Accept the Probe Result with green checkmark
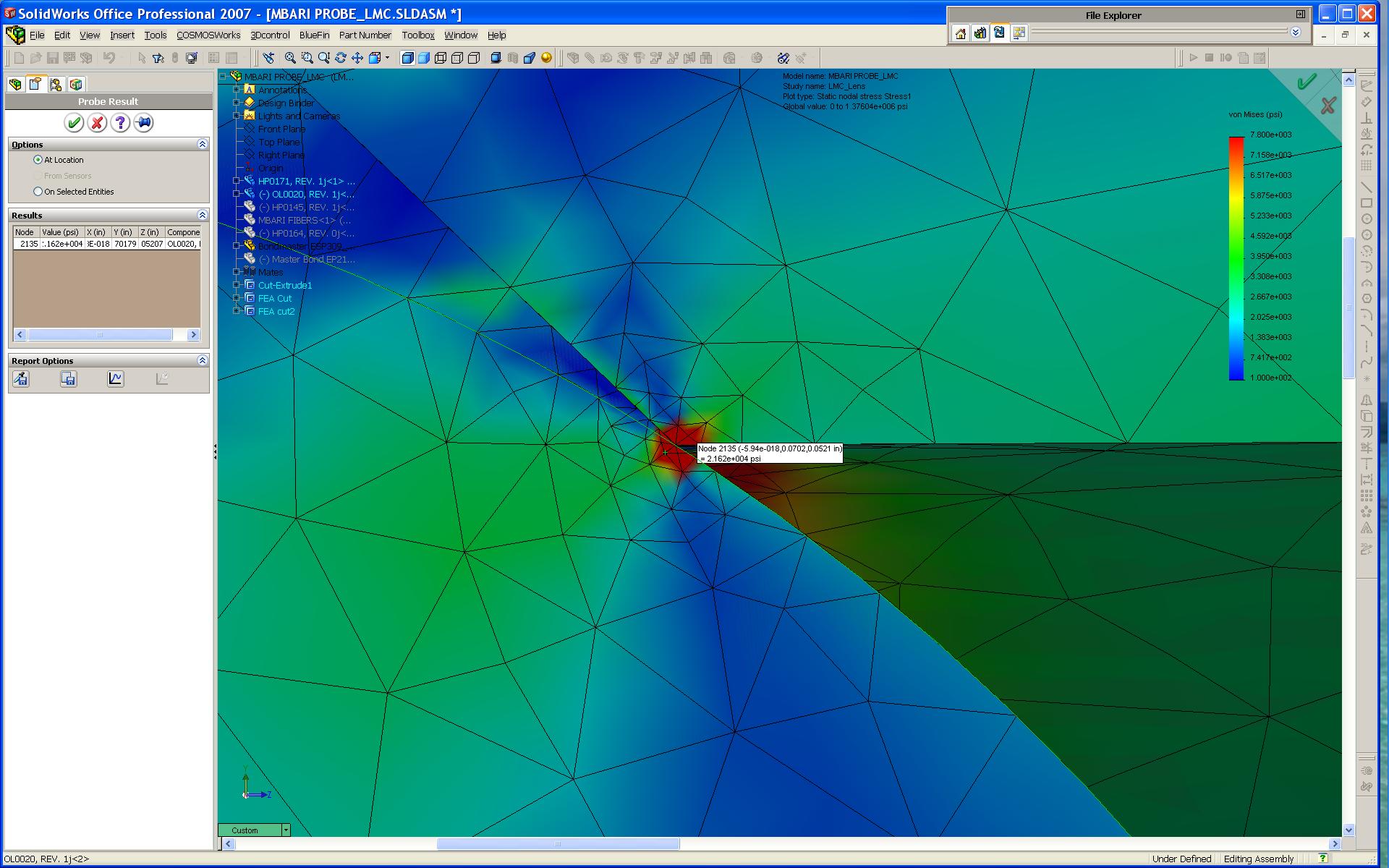 point(74,123)
